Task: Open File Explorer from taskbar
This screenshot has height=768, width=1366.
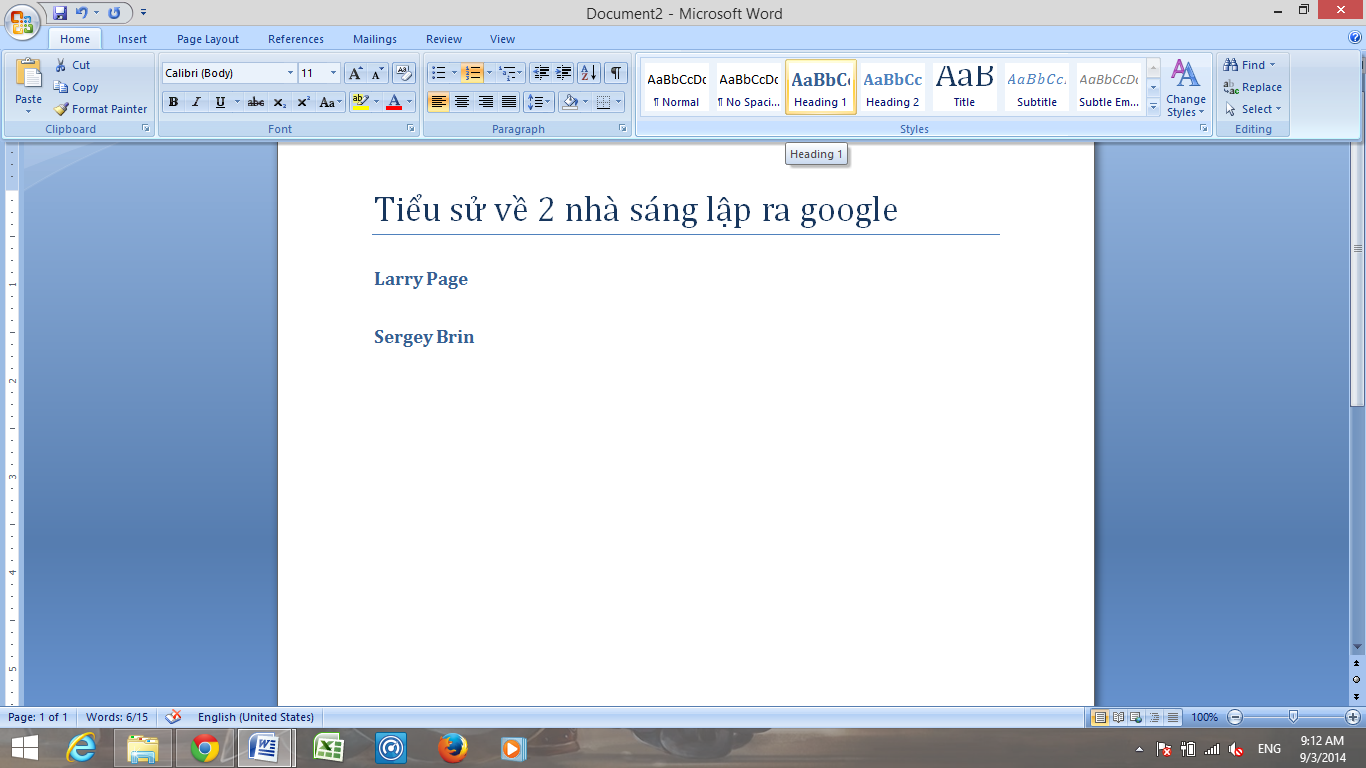Action: [143, 748]
